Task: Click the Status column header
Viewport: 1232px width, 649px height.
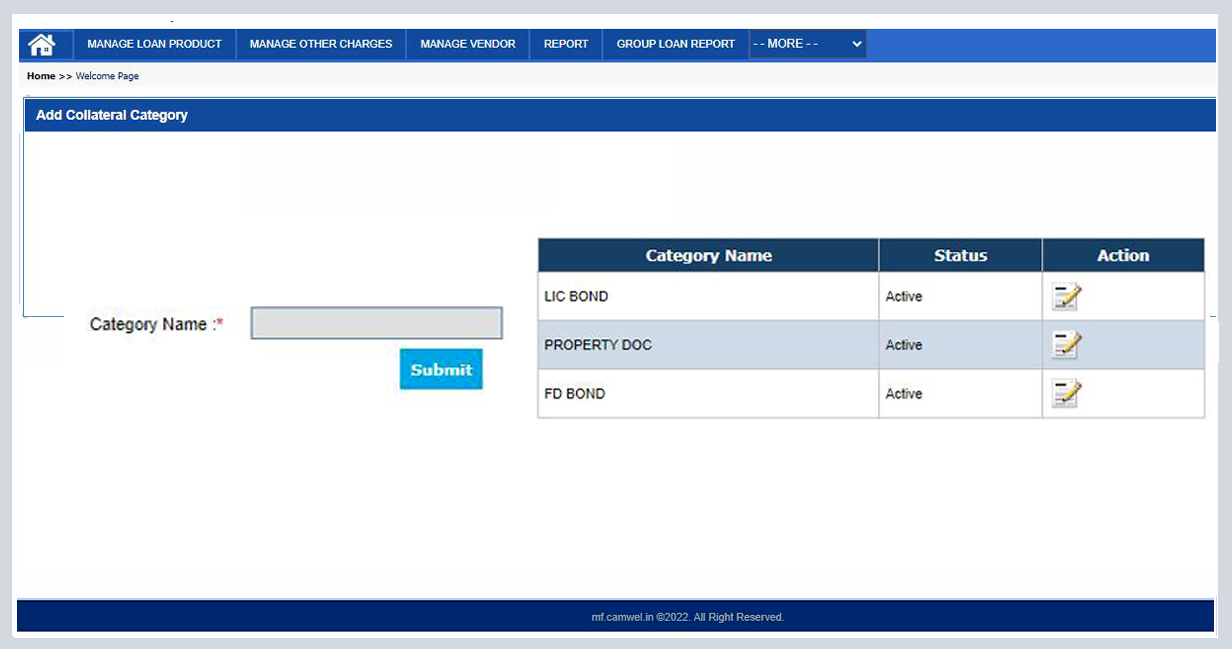Action: 960,255
